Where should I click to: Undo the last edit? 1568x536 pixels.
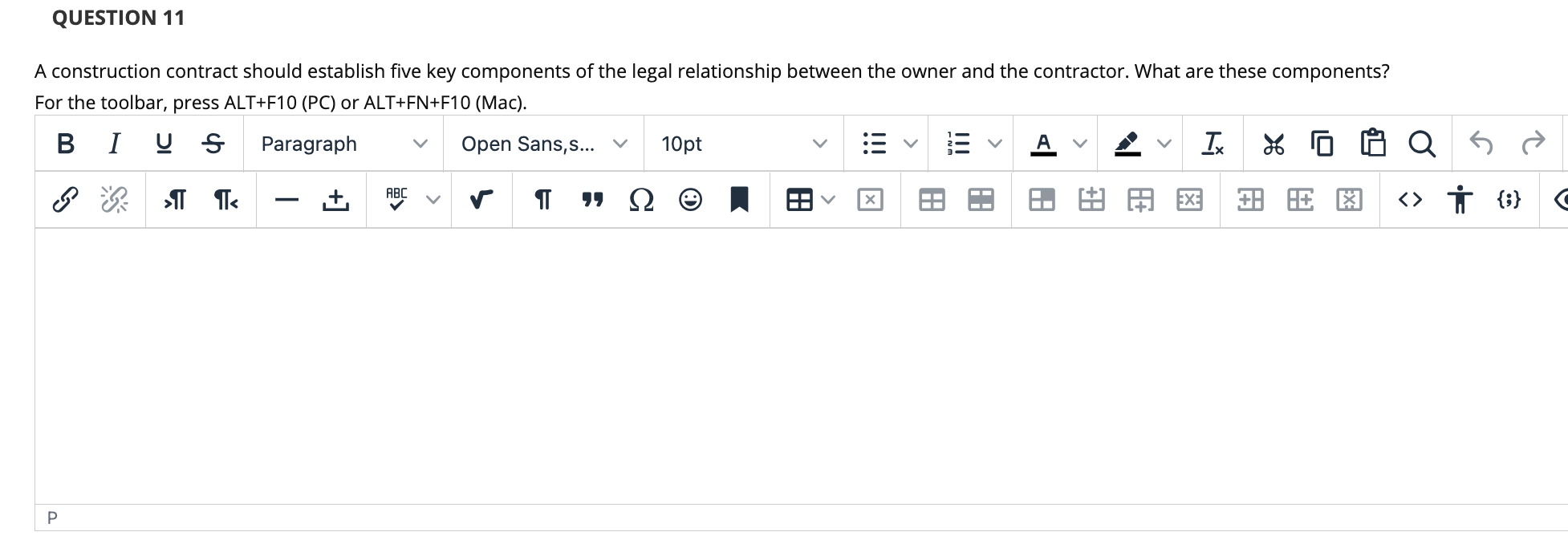1481,144
